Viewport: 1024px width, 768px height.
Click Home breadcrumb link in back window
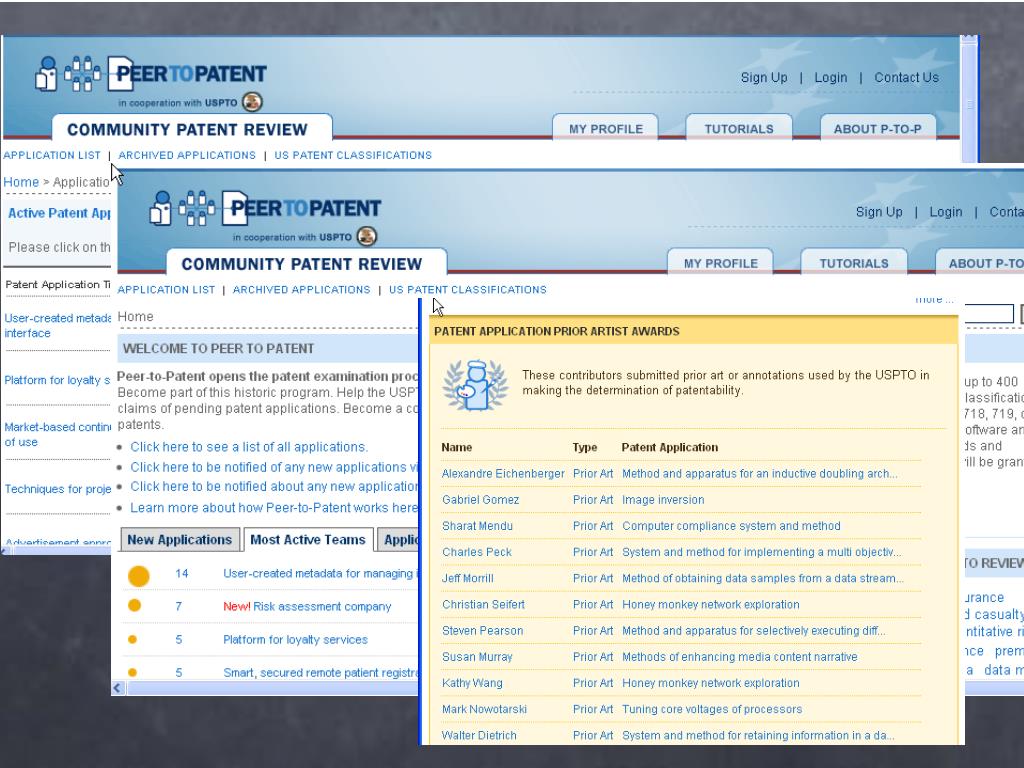(21, 182)
